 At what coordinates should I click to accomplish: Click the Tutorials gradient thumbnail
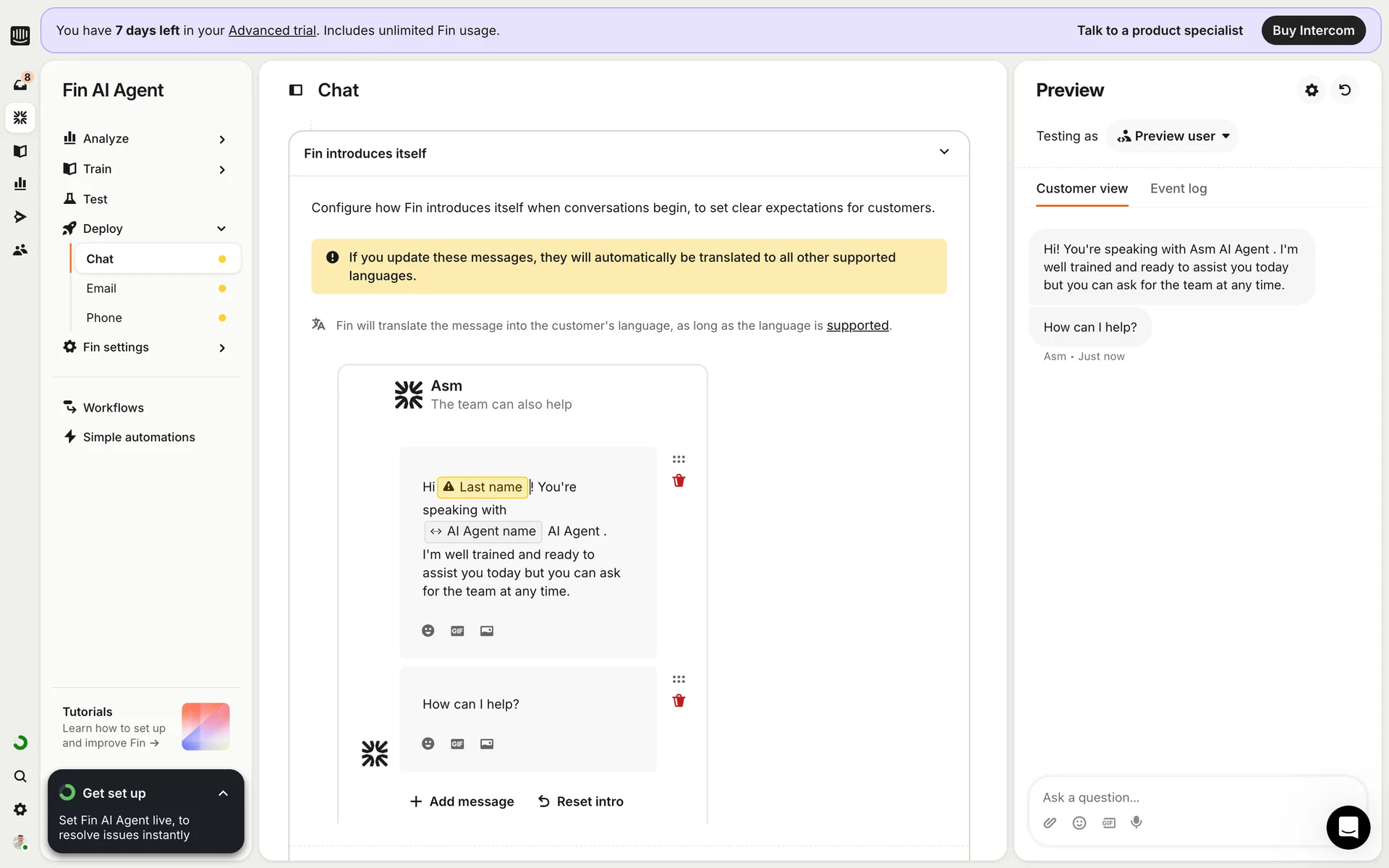coord(205,726)
